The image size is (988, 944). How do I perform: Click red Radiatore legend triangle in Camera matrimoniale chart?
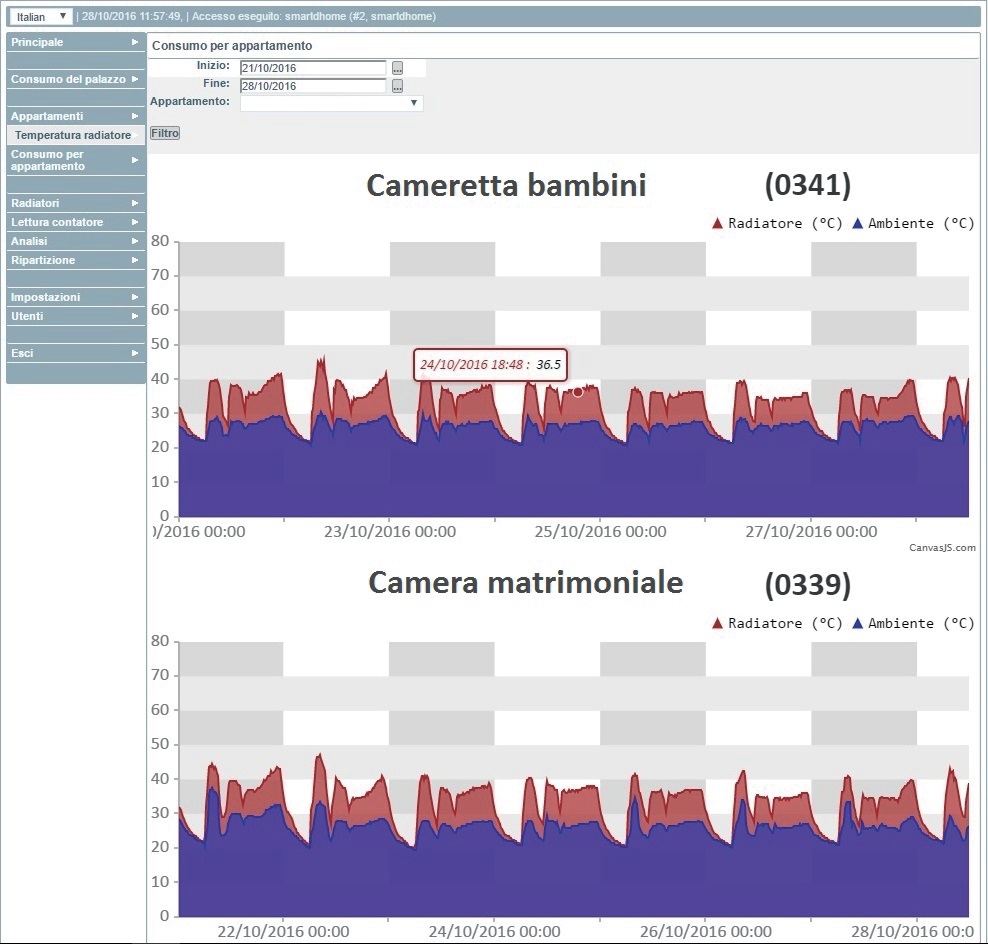tap(717, 623)
